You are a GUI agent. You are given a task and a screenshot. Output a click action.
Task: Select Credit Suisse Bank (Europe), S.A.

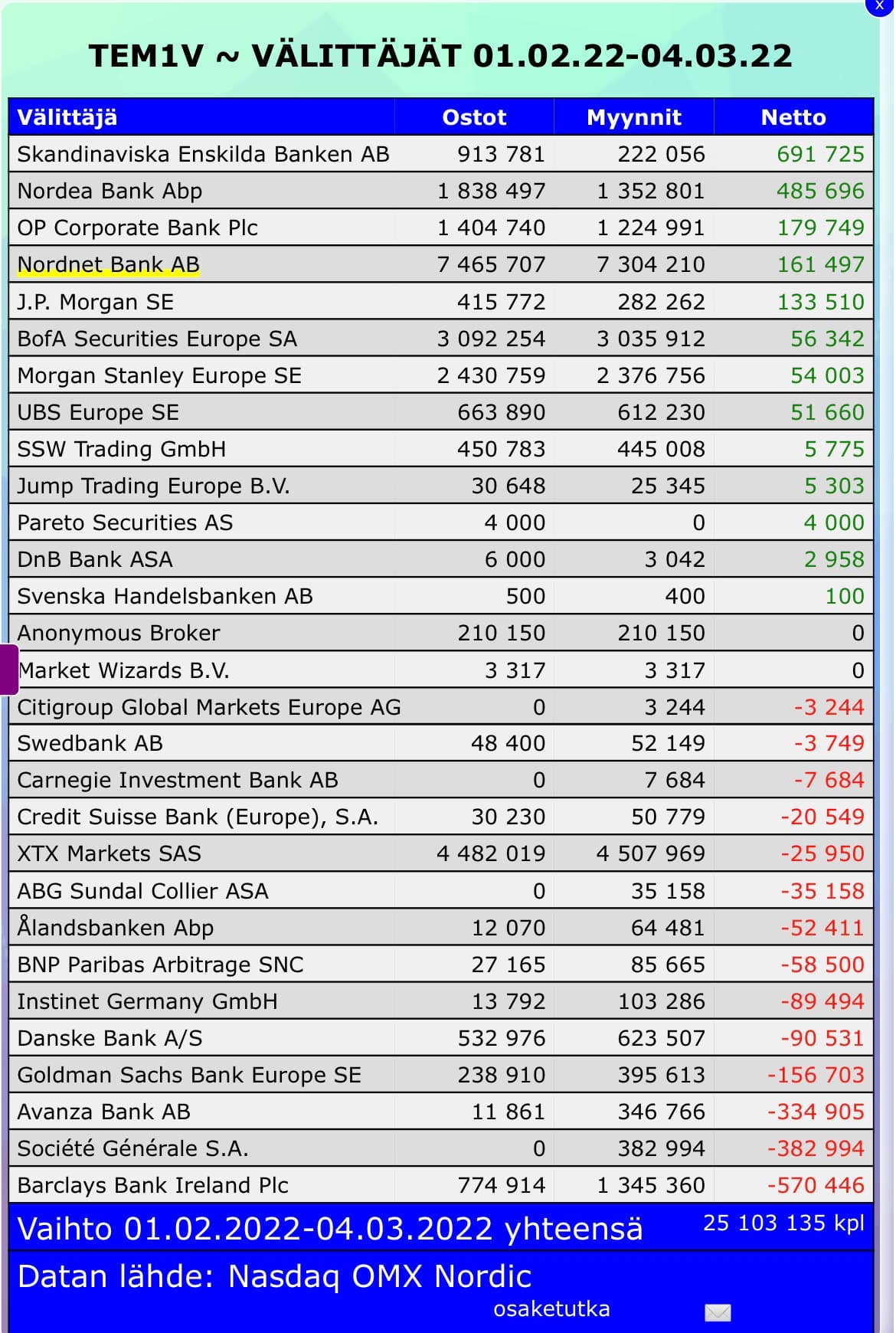click(x=198, y=817)
